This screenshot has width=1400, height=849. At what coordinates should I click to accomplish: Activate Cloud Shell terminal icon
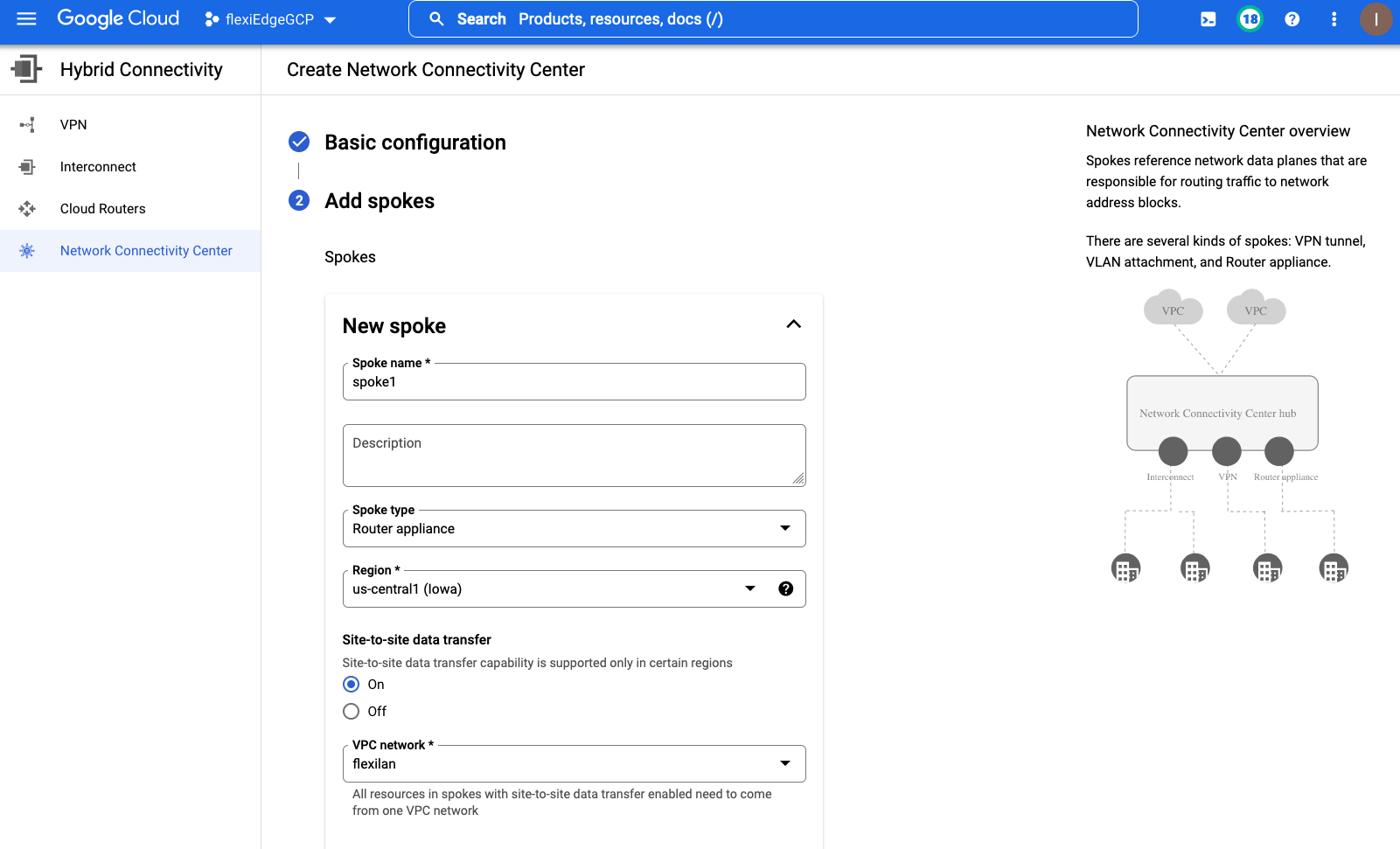(x=1208, y=19)
